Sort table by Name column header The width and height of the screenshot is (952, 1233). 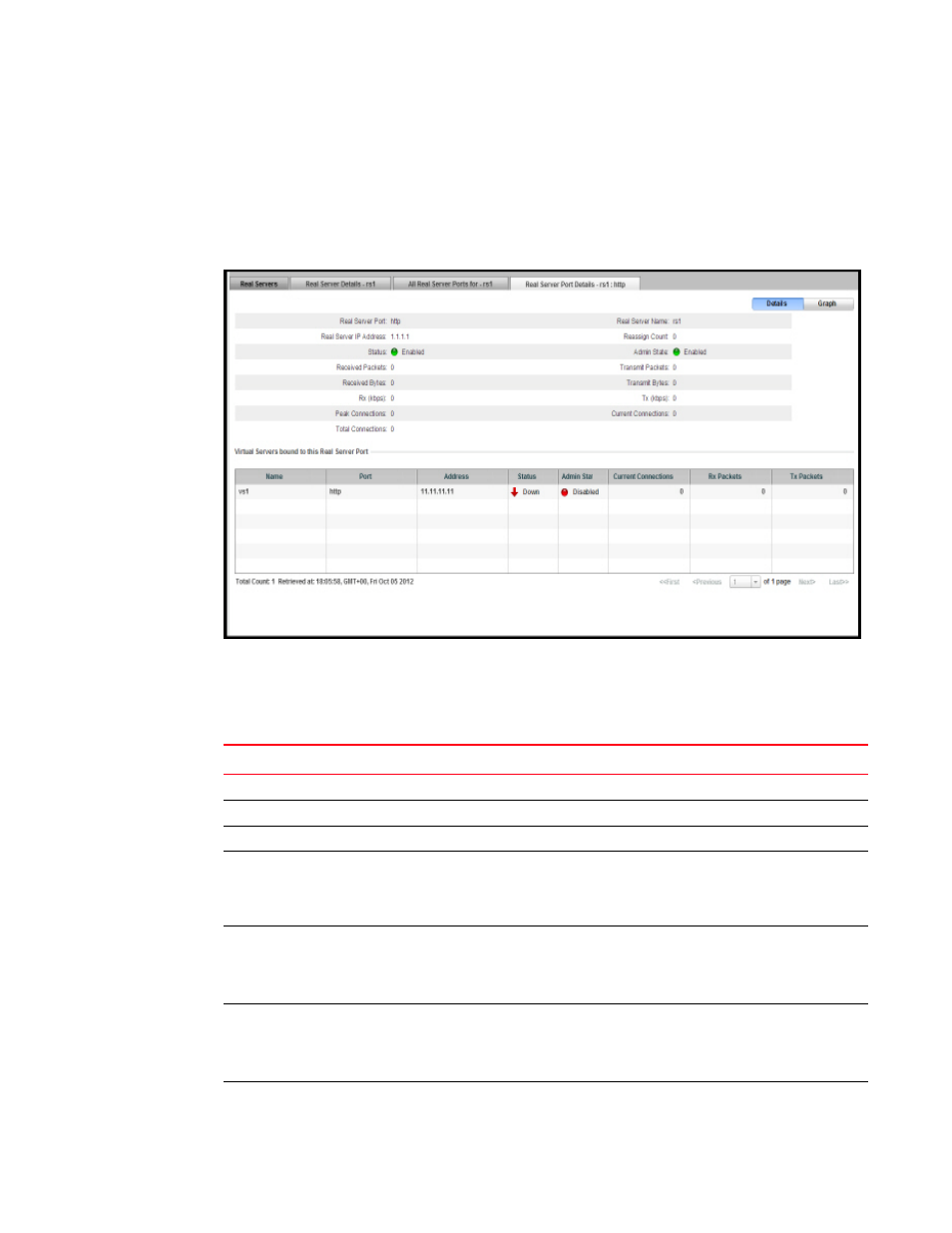click(x=280, y=476)
